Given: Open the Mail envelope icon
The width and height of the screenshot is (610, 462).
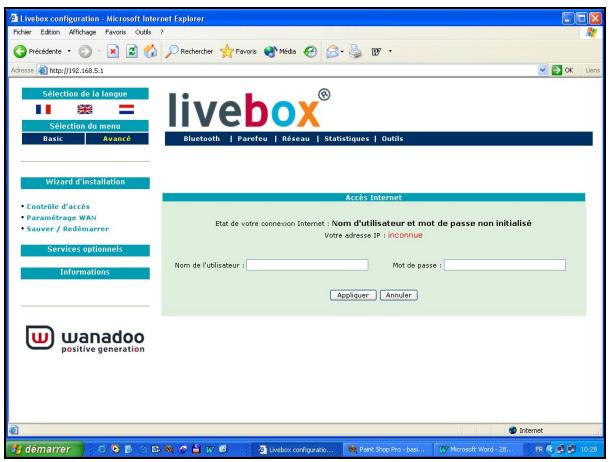Looking at the screenshot, I should [333, 51].
